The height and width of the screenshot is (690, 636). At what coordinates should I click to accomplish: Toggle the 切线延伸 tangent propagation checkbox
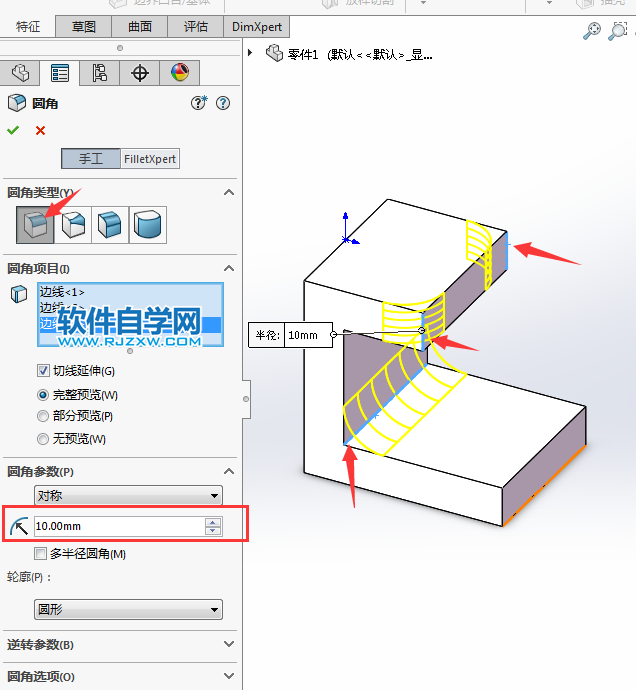[x=43, y=371]
